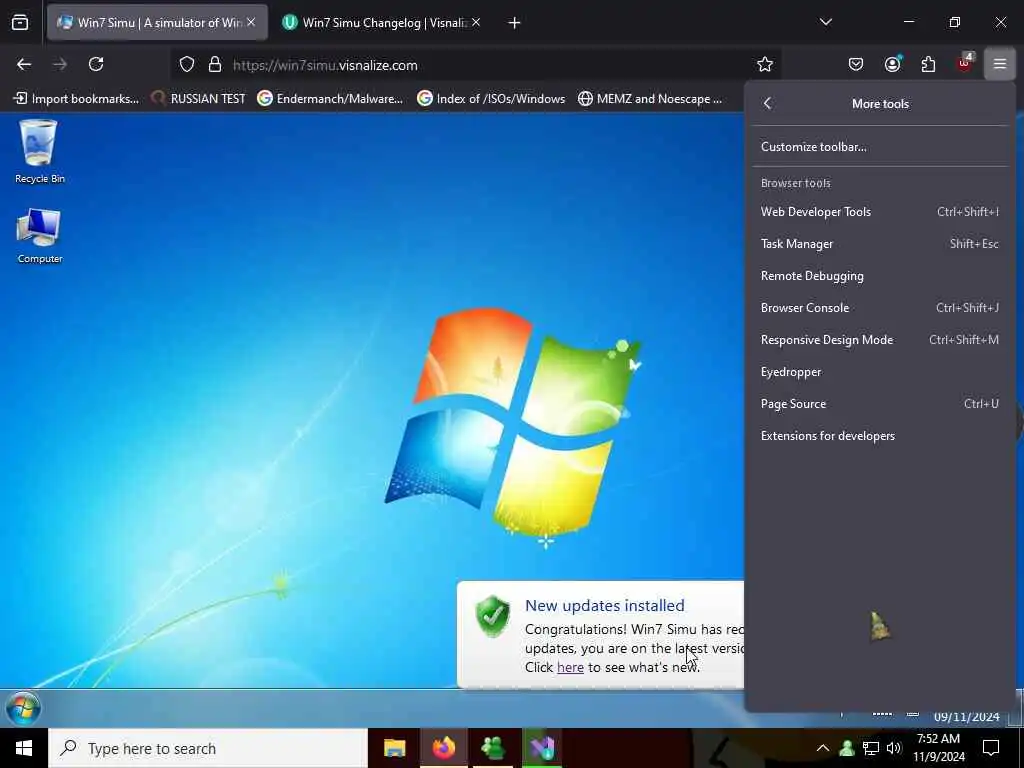Open Firefox View tab icon
Viewport: 1024px width, 768px height.
20,23
